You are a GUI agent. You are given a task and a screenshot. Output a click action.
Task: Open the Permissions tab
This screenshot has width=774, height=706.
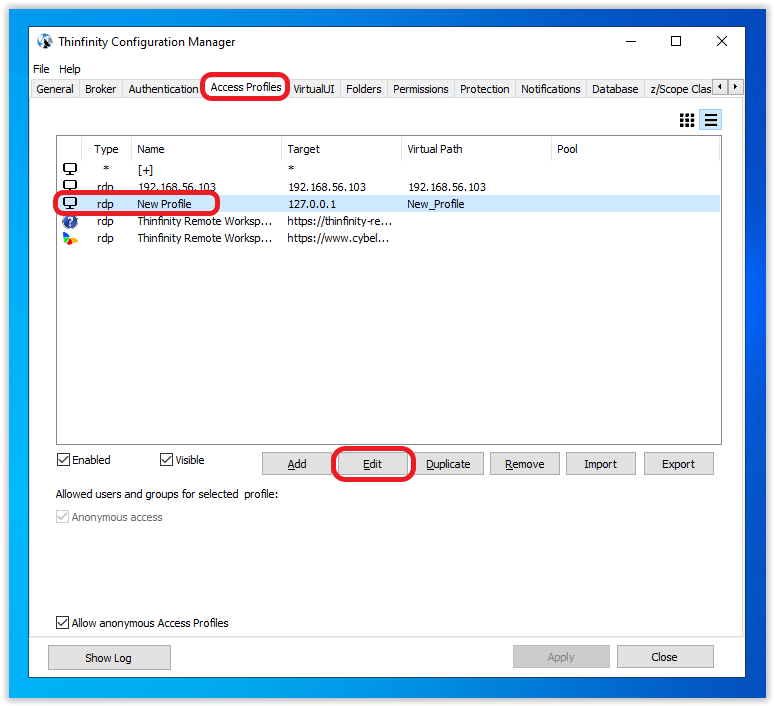421,89
